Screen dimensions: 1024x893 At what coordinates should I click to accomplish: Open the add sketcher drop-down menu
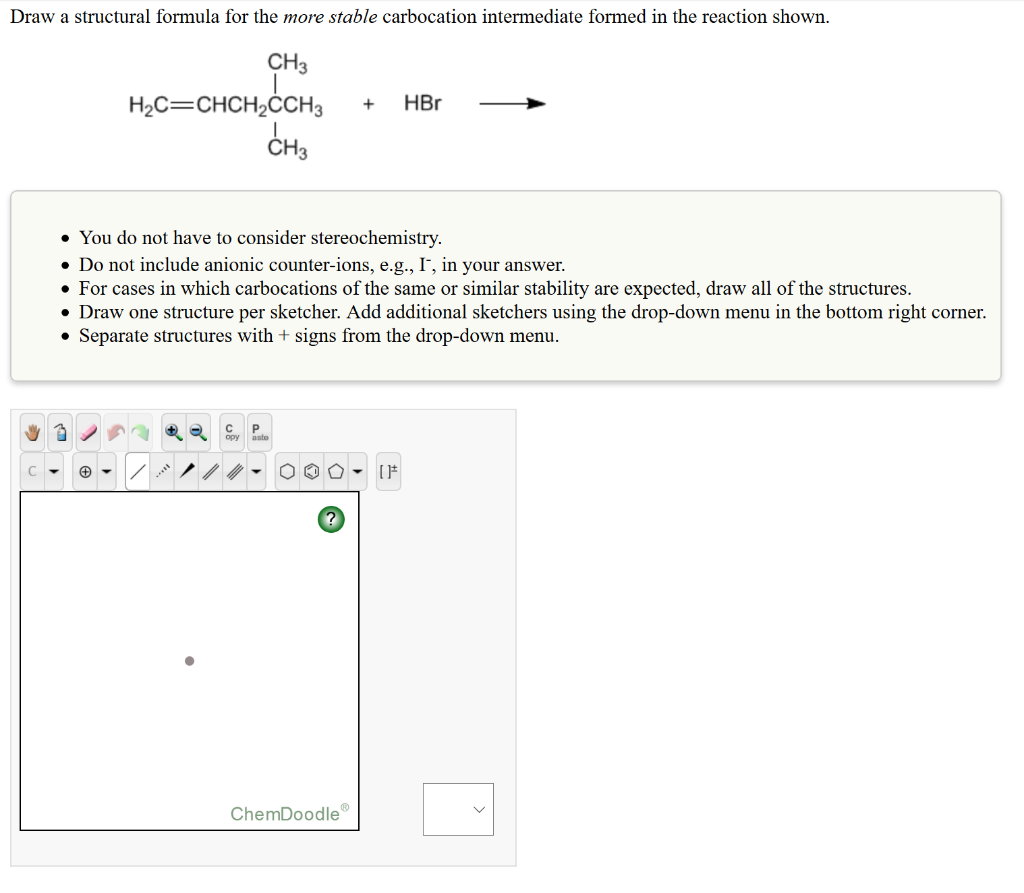coord(458,809)
